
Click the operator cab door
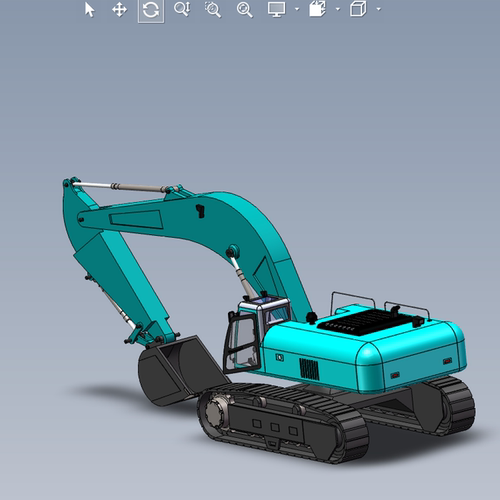pos(241,342)
